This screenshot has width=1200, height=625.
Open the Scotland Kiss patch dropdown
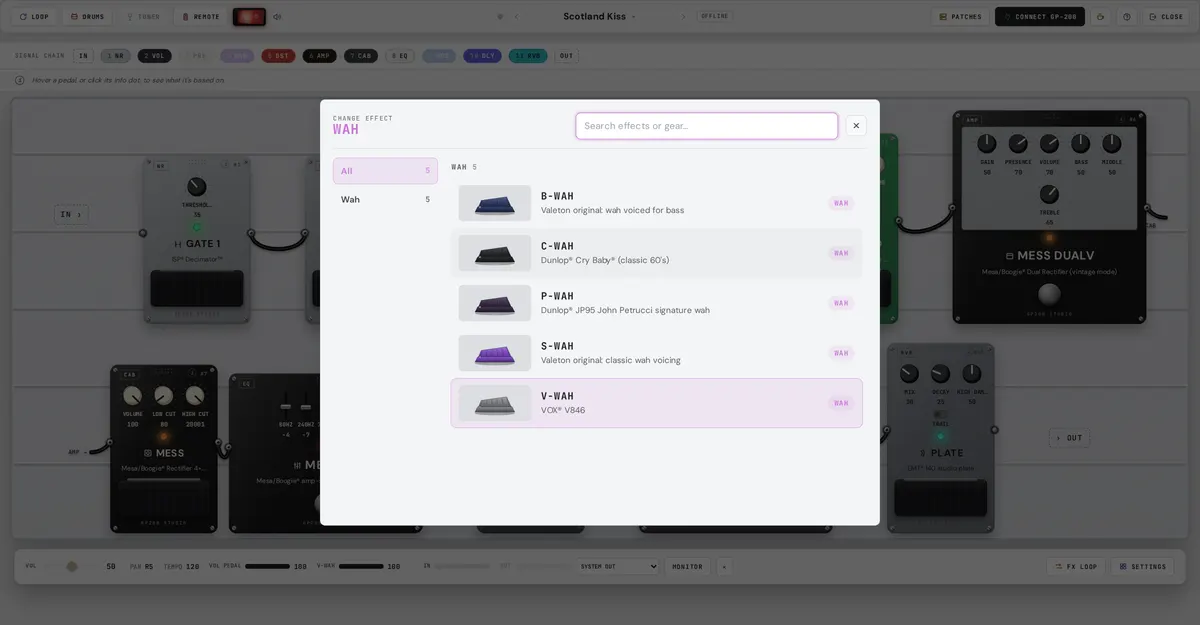pos(600,17)
